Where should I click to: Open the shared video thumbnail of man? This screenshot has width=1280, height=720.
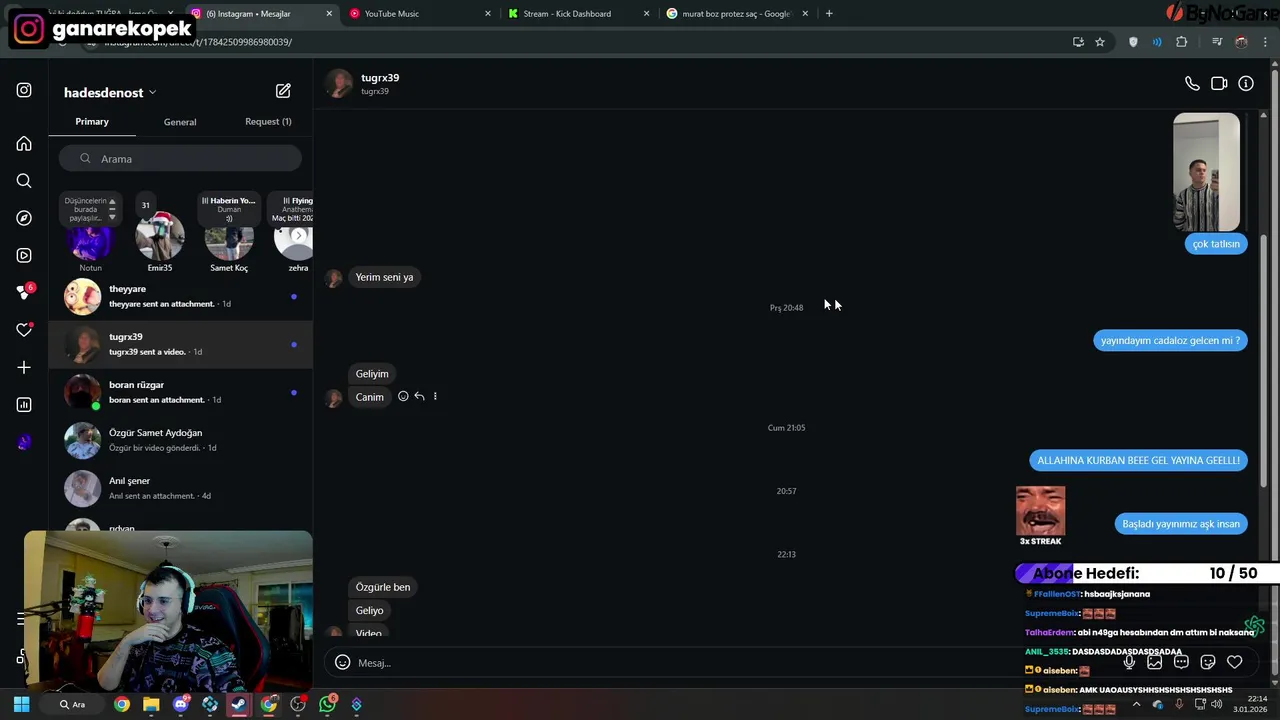click(x=1207, y=172)
